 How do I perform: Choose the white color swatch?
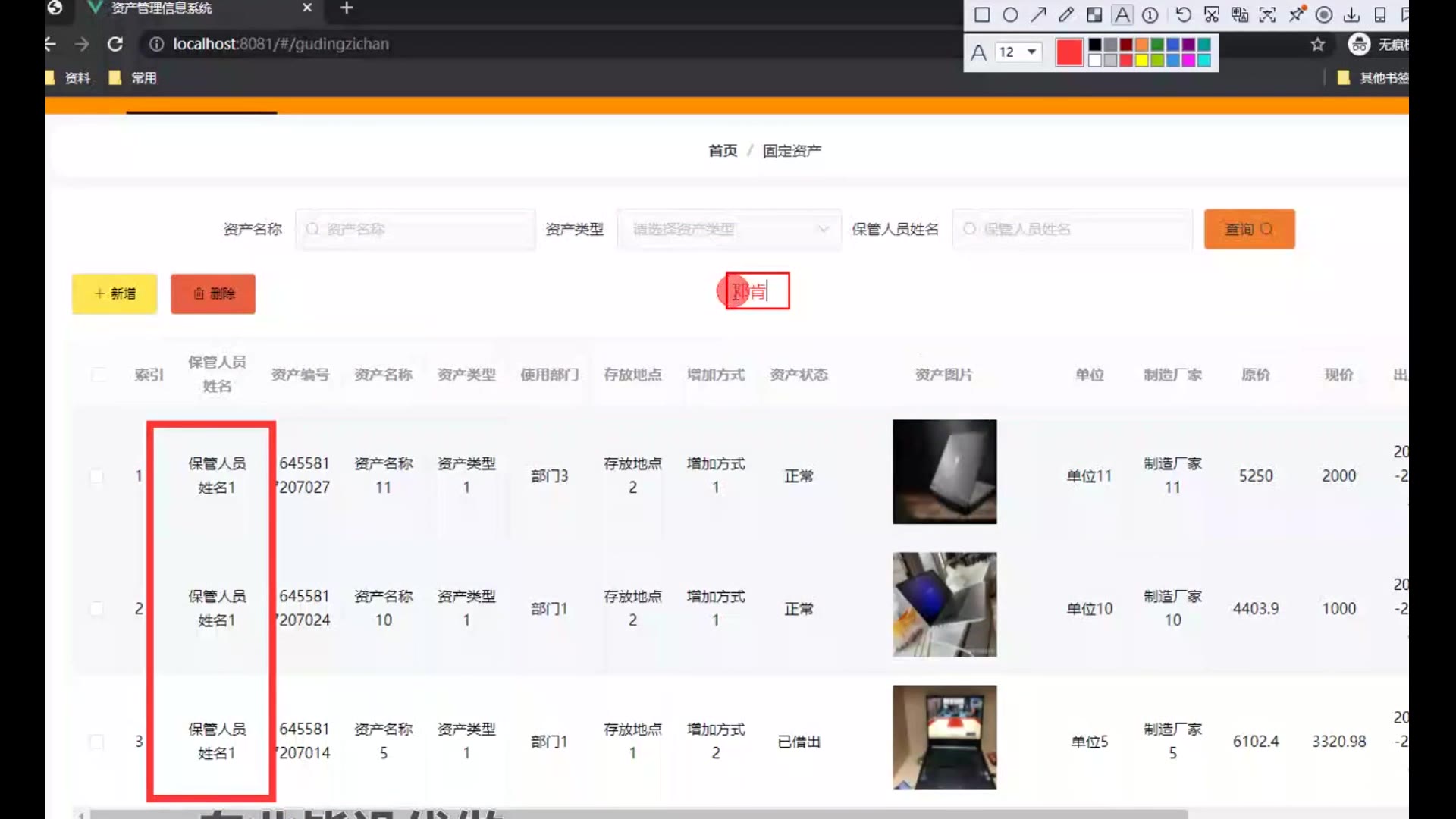pos(1095,61)
